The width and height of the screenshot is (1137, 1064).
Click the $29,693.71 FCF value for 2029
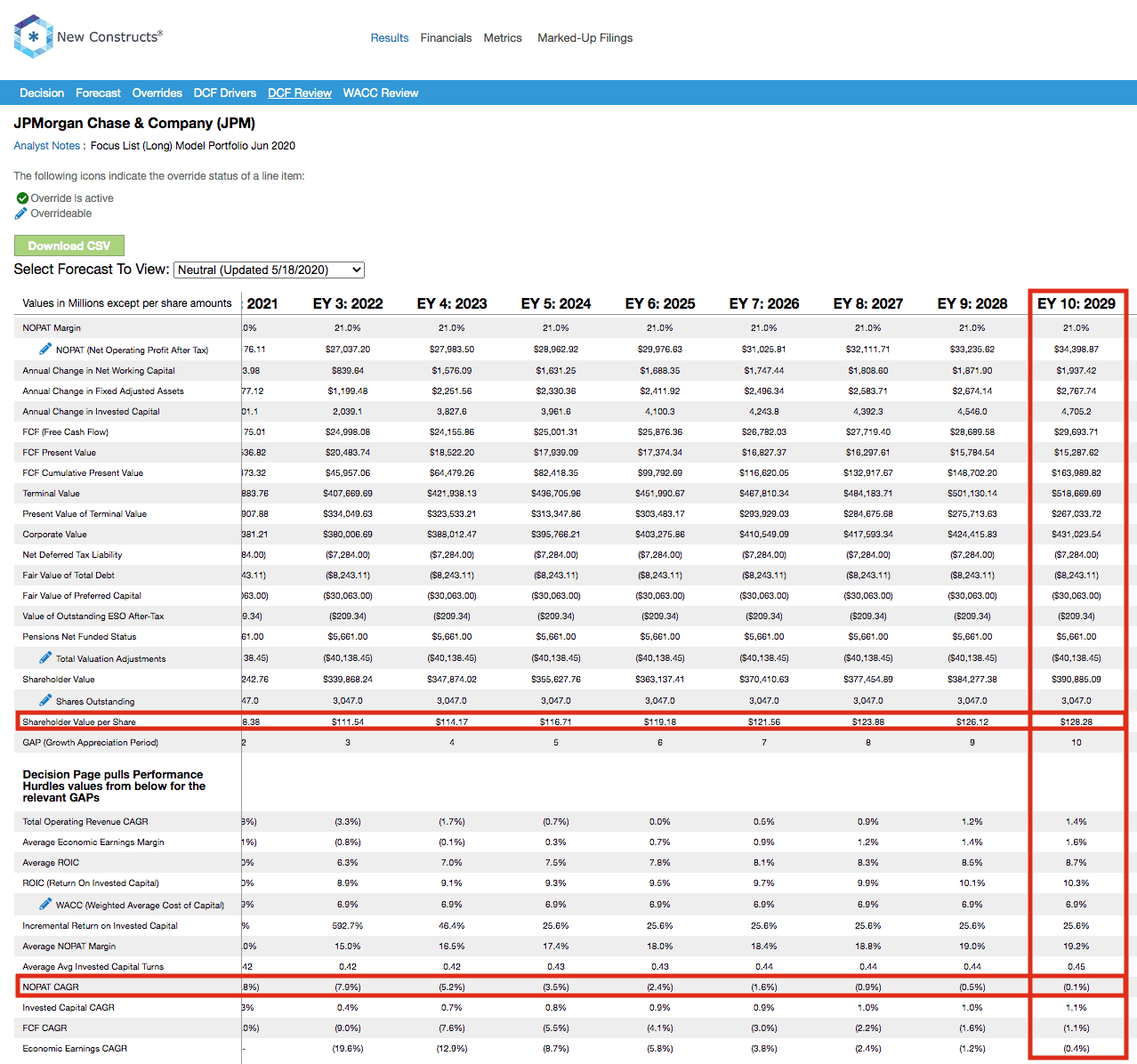pyautogui.click(x=1077, y=431)
